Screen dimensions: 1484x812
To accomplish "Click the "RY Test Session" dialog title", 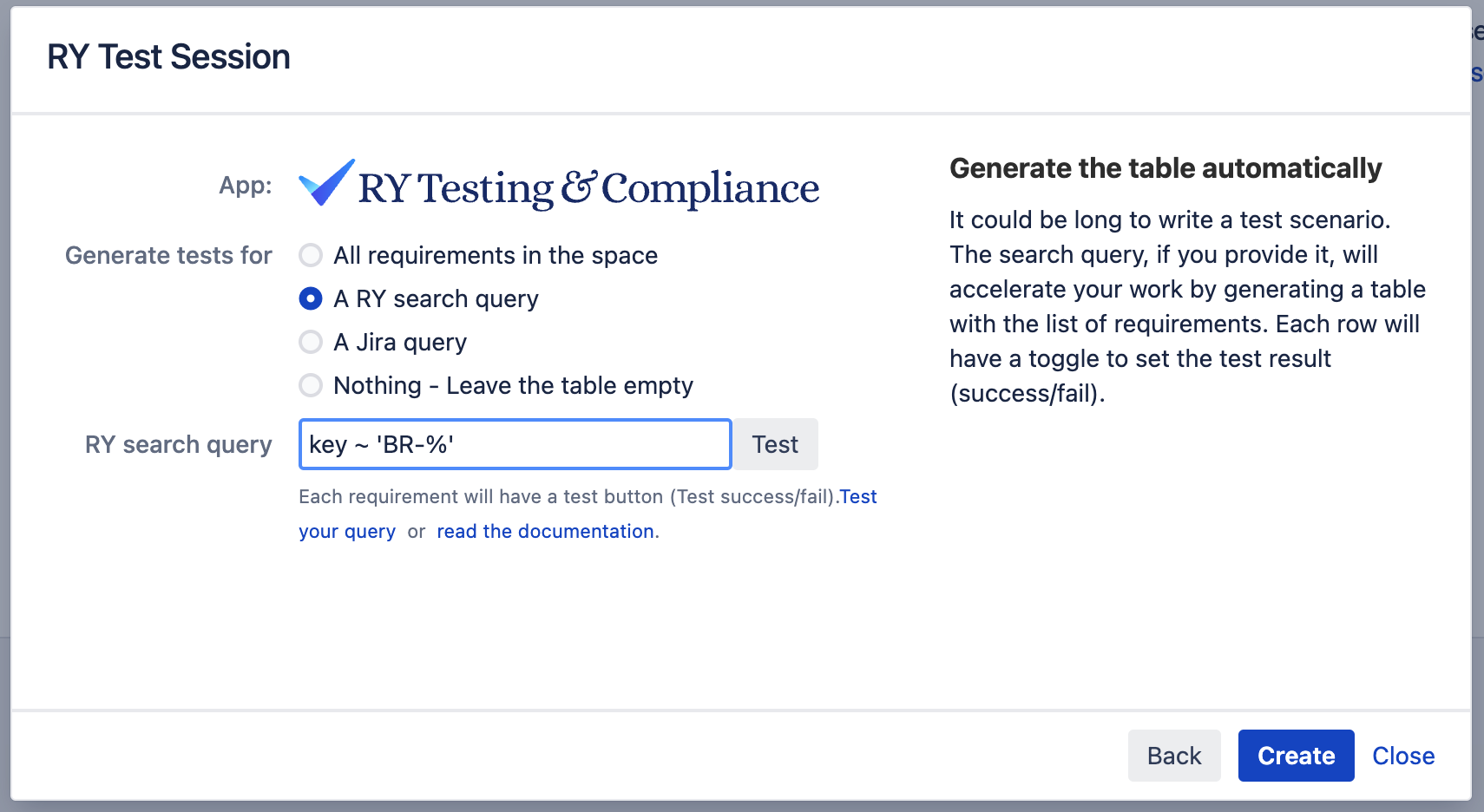I will (x=169, y=56).
